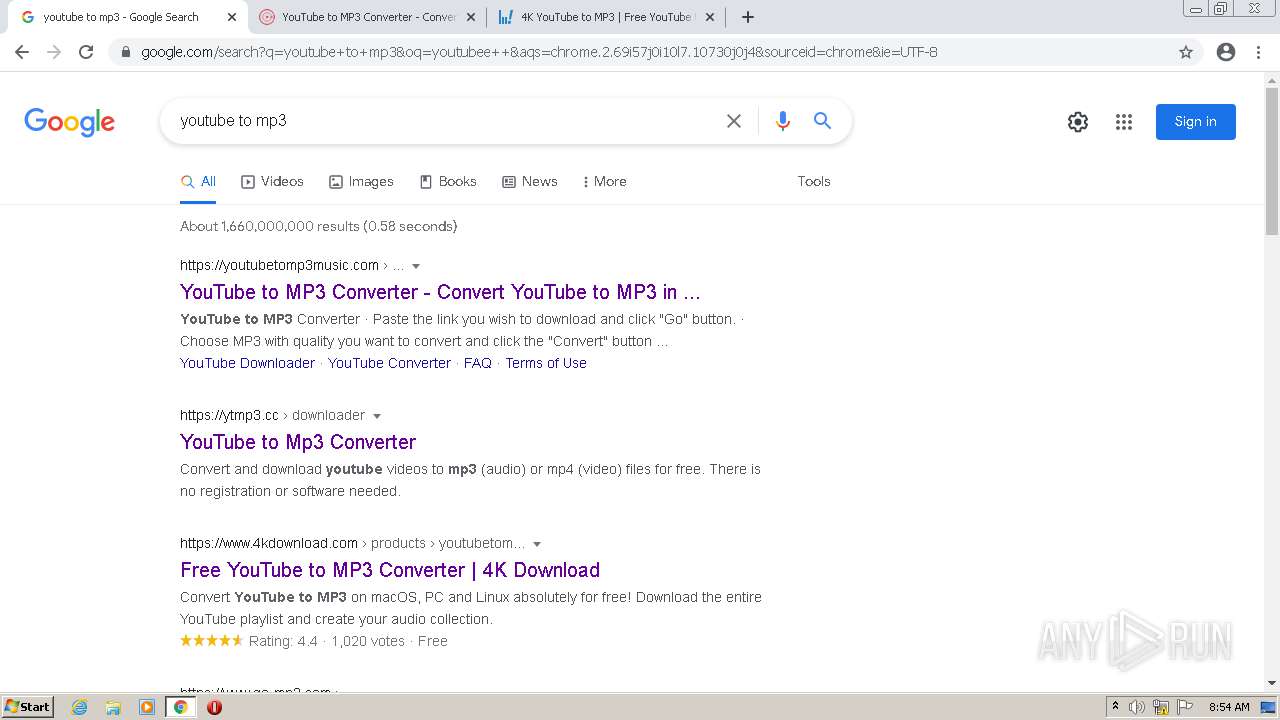1280x720 pixels.
Task: Open the Terms of Use sitelink
Action: [x=546, y=363]
